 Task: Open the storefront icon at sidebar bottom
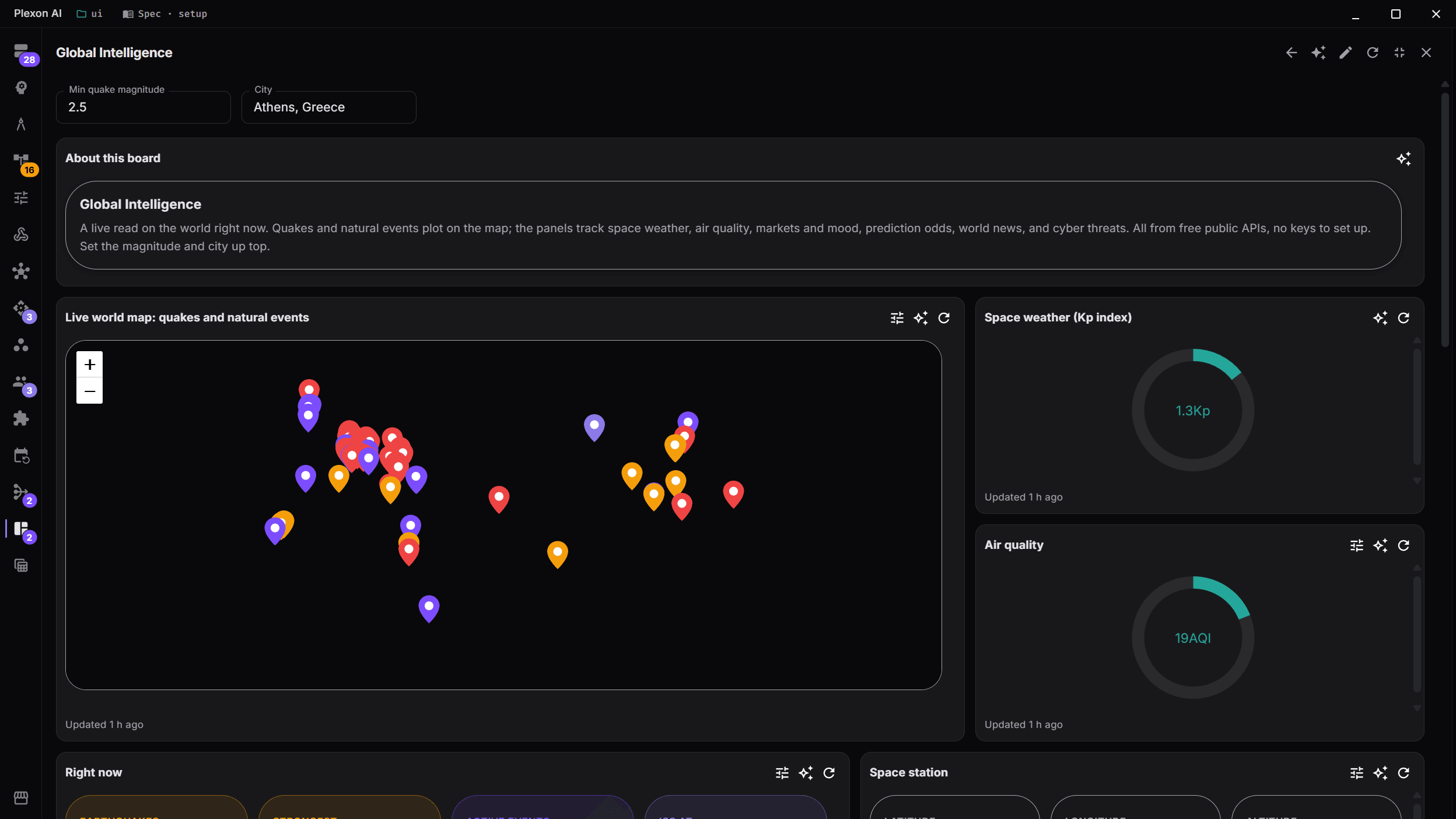22,797
